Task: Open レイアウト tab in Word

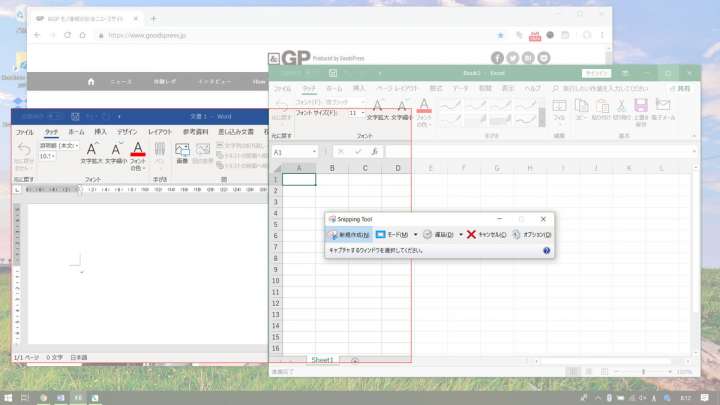Action: pos(159,132)
